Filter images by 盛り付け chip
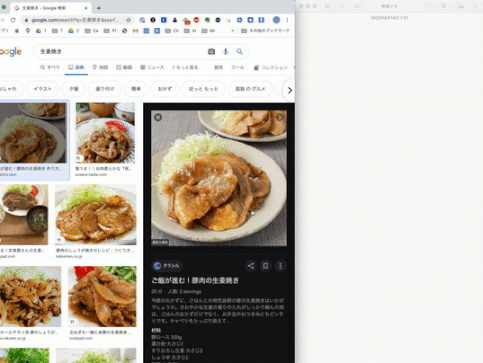483x363 pixels. tap(105, 89)
